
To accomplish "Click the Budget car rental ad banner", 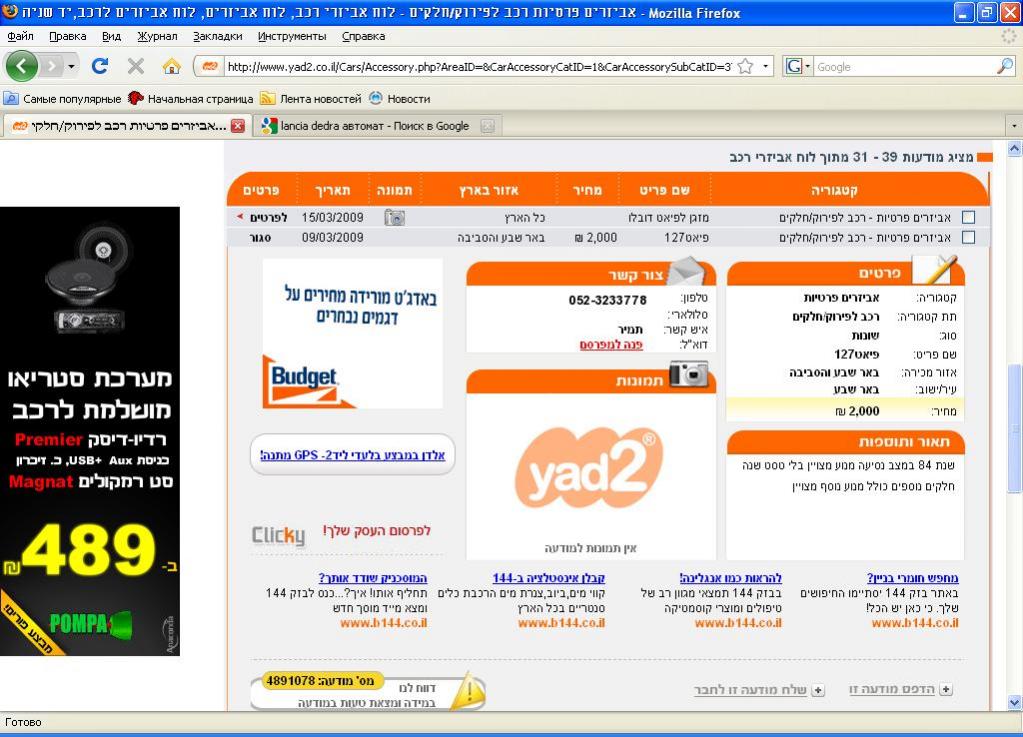I will pos(352,334).
